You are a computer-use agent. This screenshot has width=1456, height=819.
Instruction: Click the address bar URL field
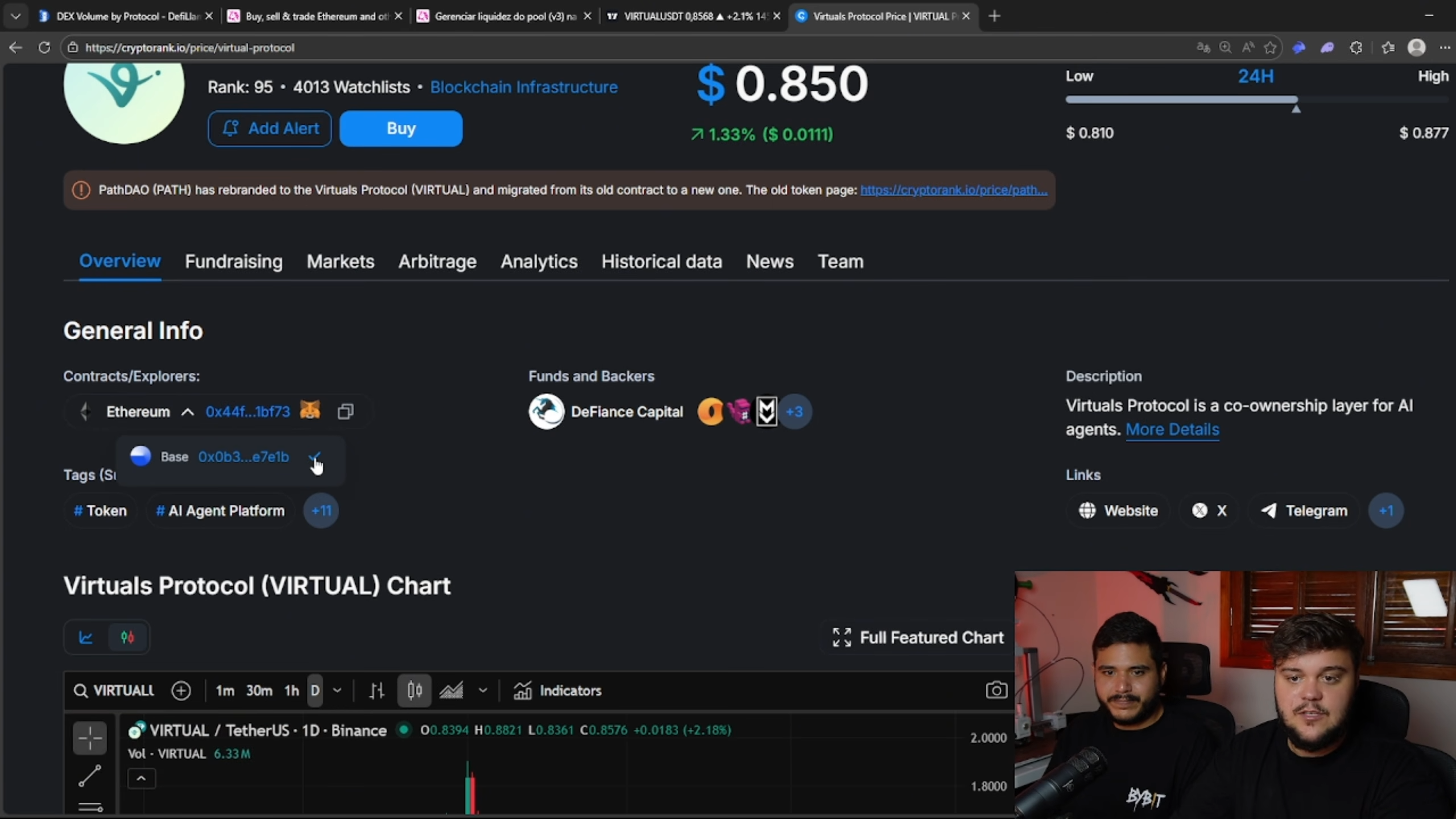[x=626, y=48]
